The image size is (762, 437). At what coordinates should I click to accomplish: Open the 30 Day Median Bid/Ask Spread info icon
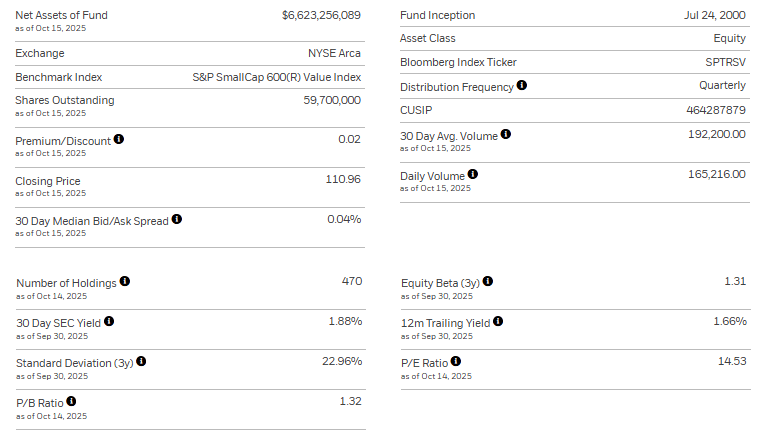tap(177, 219)
